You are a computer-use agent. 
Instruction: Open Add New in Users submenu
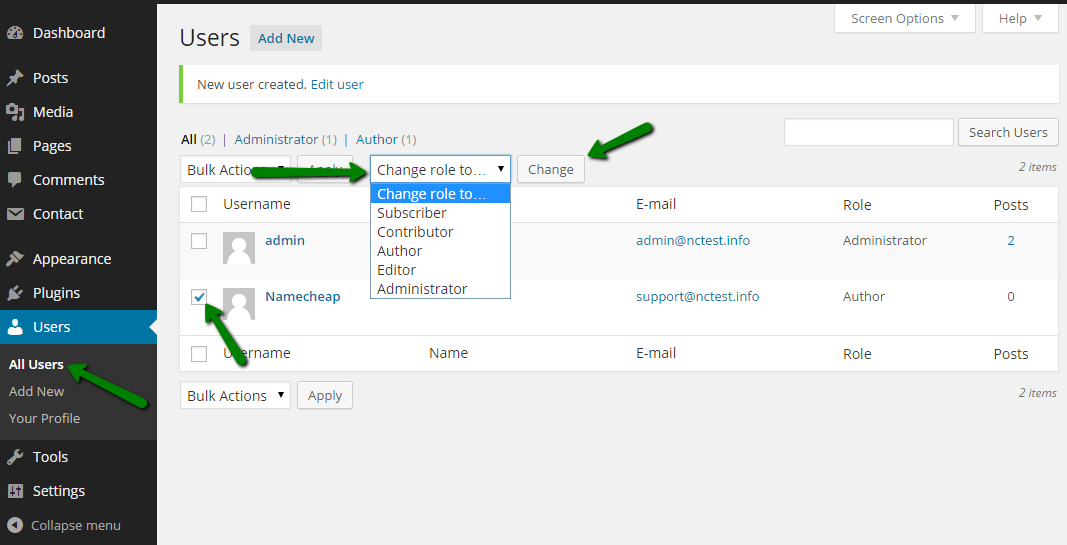click(37, 392)
